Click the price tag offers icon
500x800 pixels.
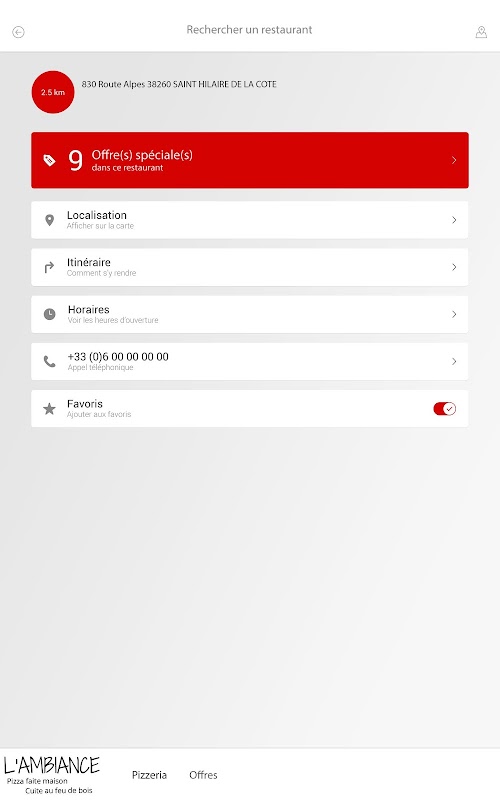click(x=49, y=160)
